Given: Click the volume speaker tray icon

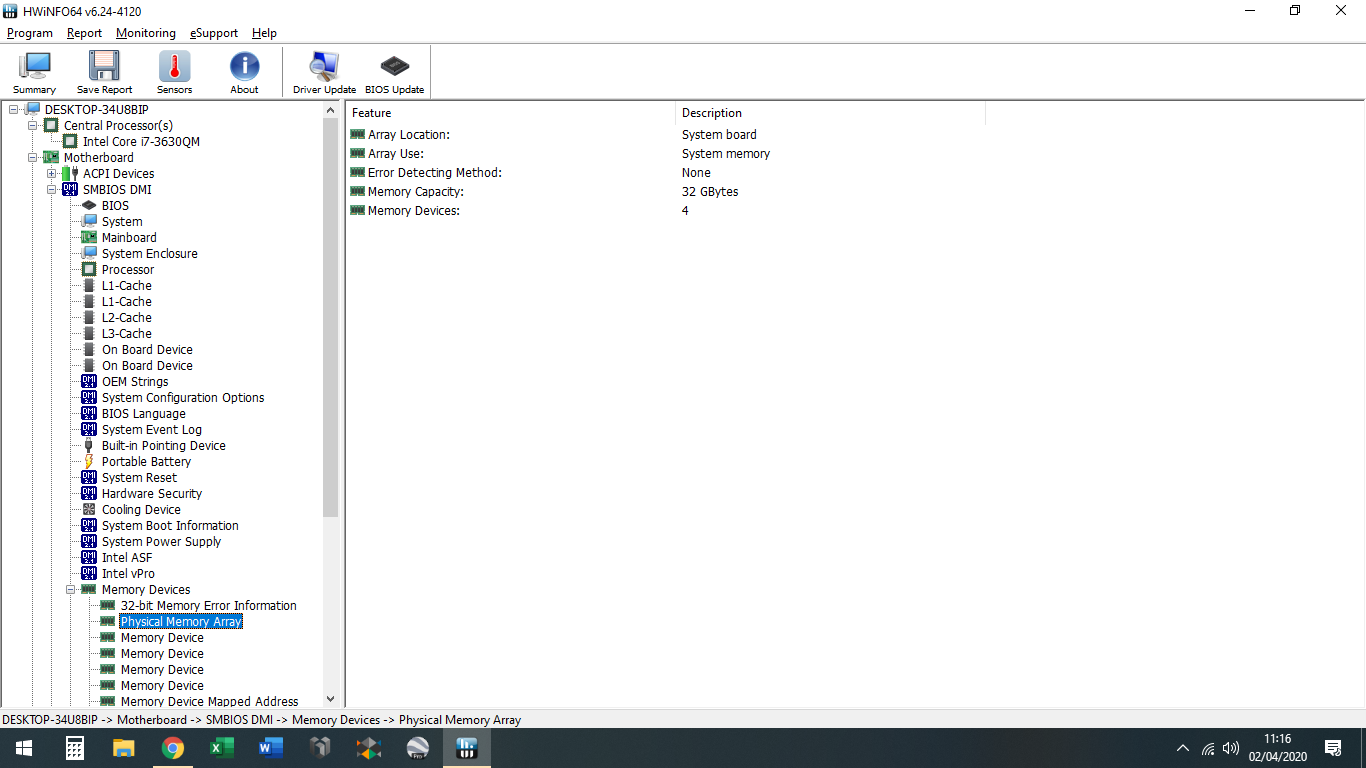Looking at the screenshot, I should [1231, 748].
